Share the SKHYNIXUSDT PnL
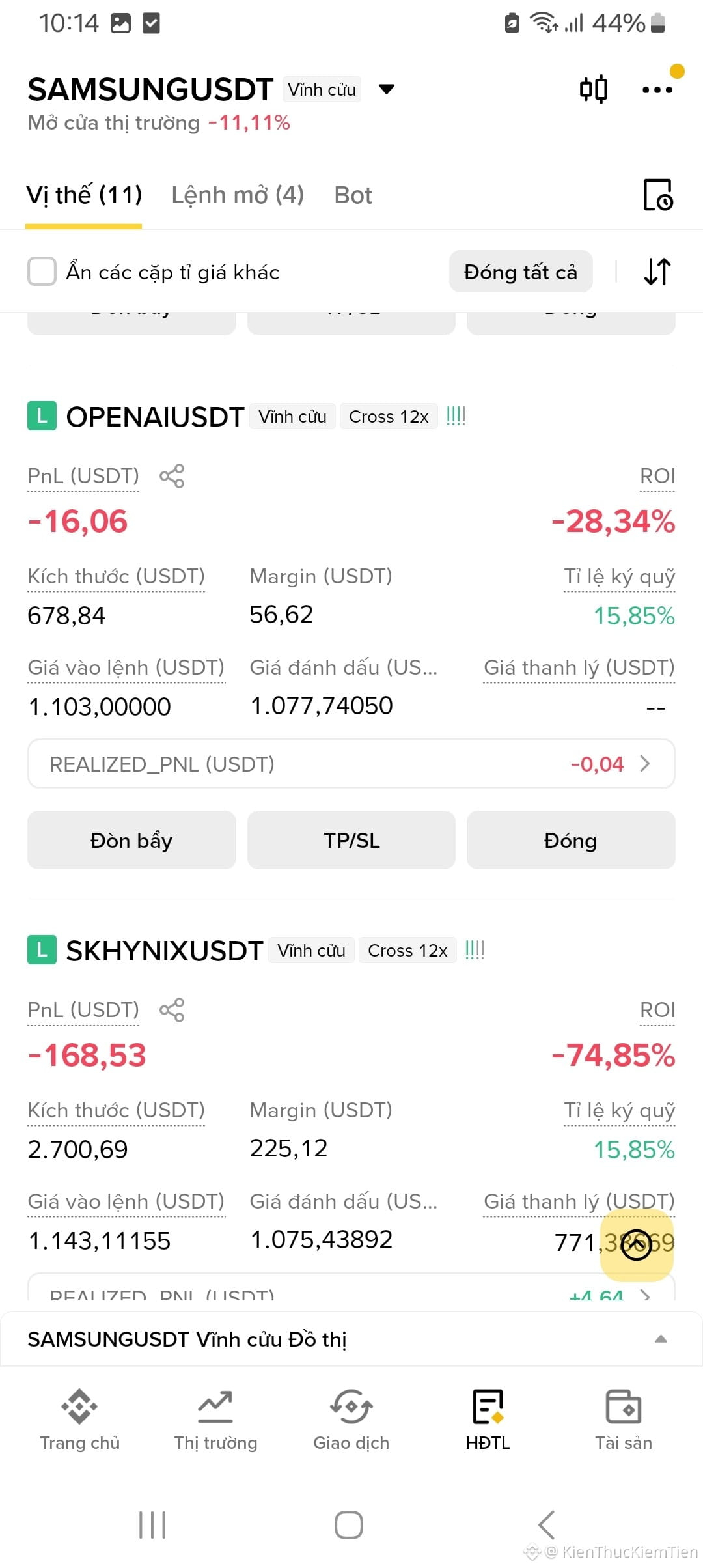 point(172,1010)
